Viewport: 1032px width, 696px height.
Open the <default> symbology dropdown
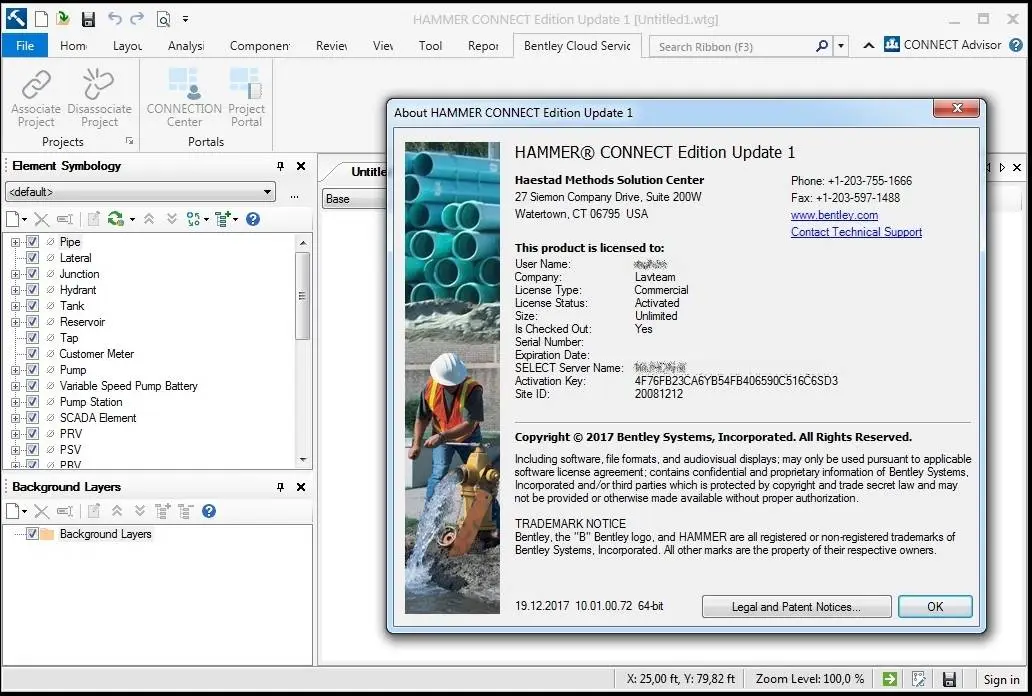[x=267, y=192]
